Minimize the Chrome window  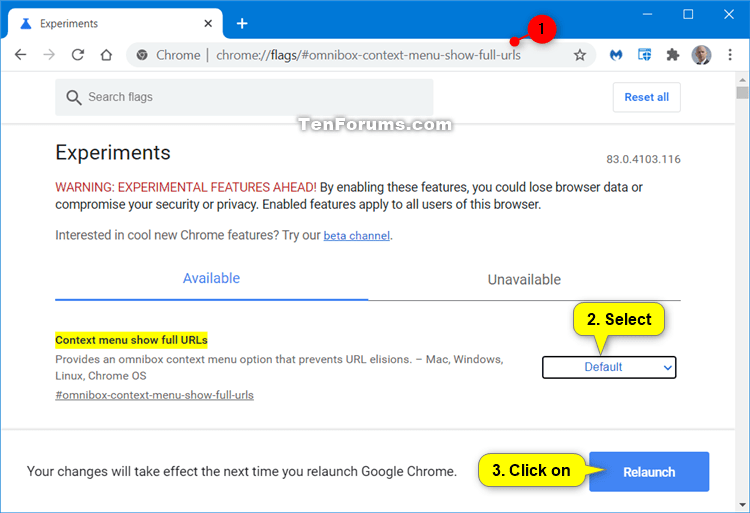click(x=647, y=14)
